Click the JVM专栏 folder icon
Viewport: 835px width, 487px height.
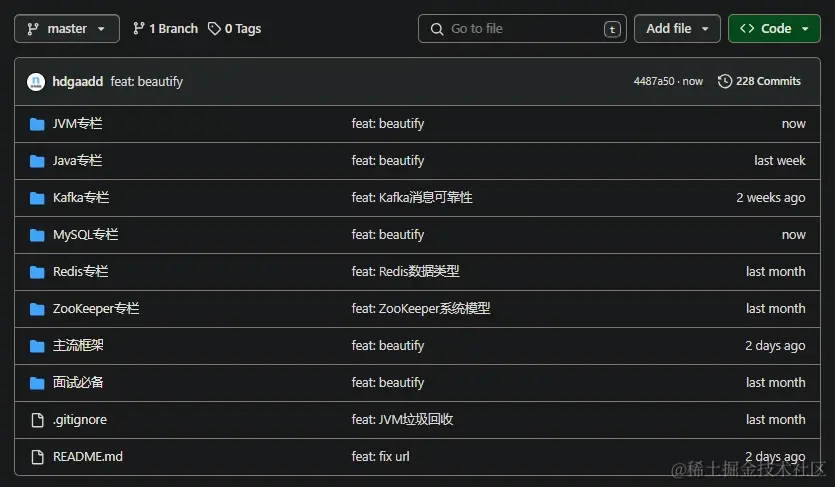pos(37,124)
